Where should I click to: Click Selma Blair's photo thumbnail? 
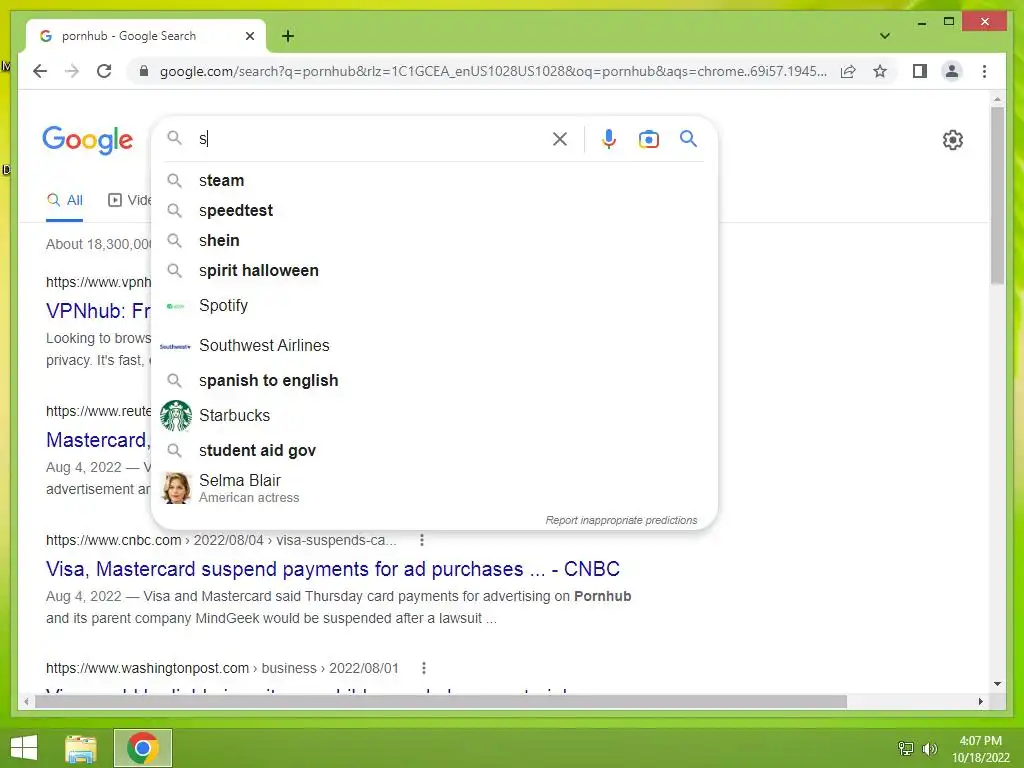click(x=176, y=488)
